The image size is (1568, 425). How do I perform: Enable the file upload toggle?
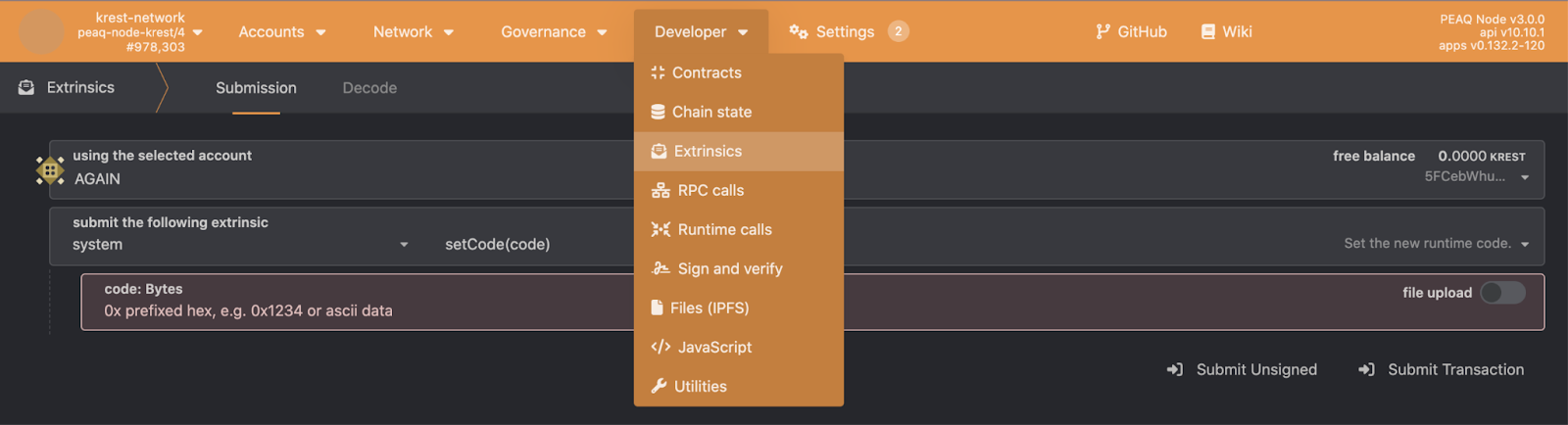coord(1502,293)
